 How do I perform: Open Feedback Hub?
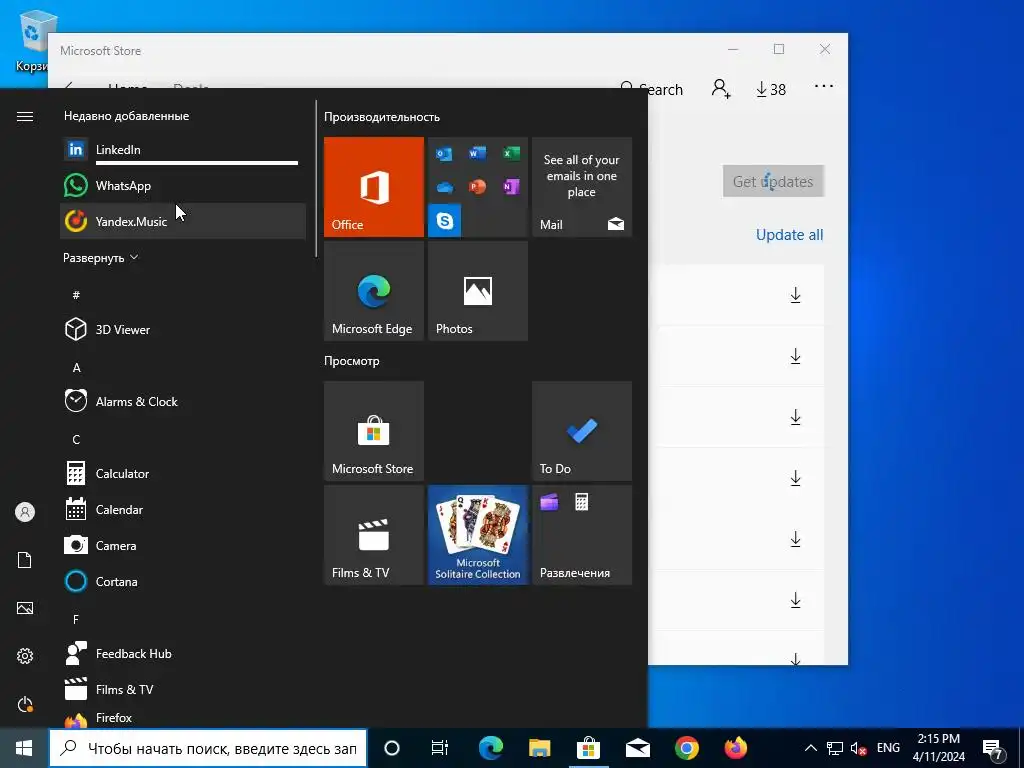click(x=183, y=653)
